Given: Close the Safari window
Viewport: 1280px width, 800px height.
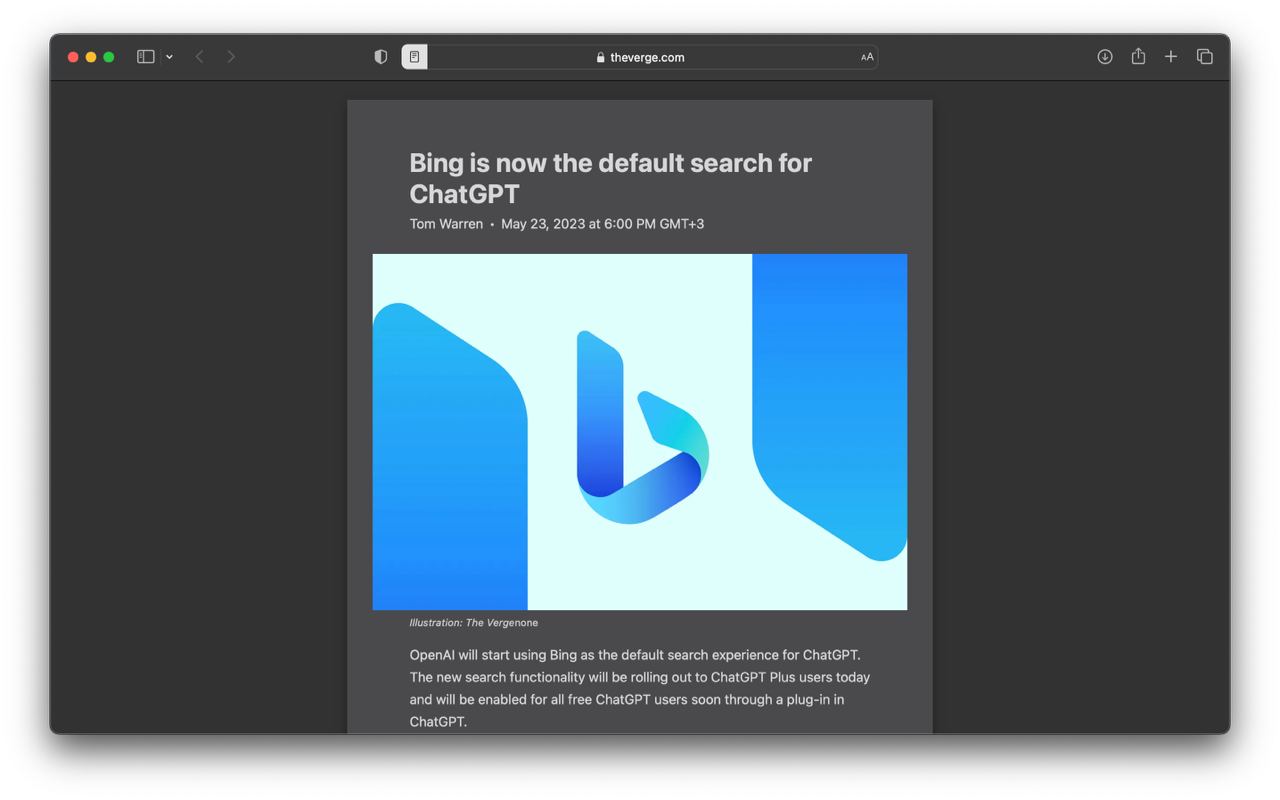Looking at the screenshot, I should click(73, 57).
